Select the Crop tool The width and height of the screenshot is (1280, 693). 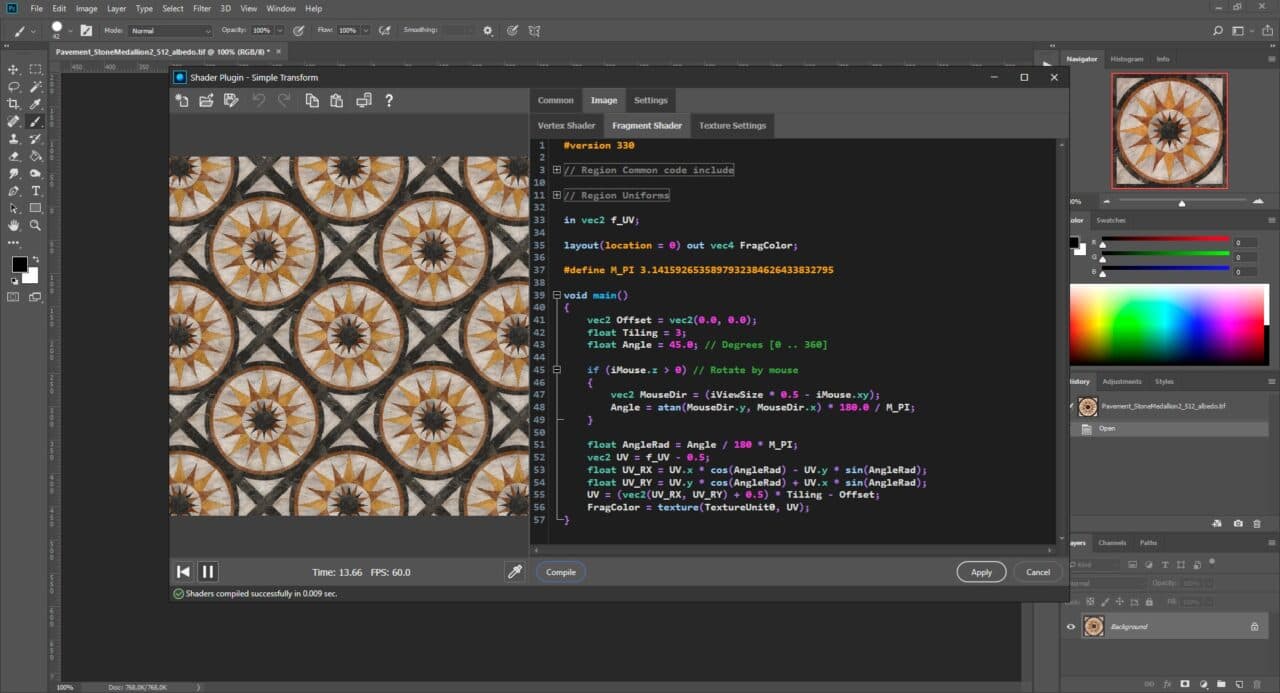(x=14, y=104)
